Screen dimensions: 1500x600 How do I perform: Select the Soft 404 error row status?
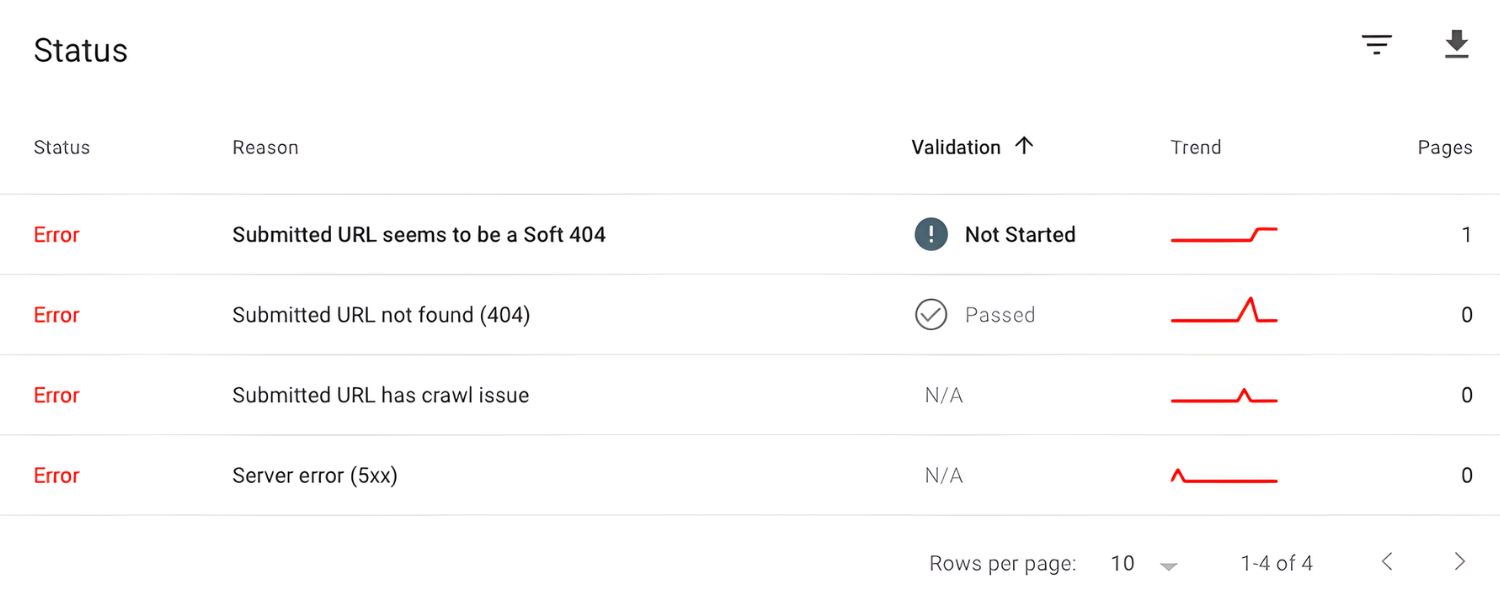point(56,234)
